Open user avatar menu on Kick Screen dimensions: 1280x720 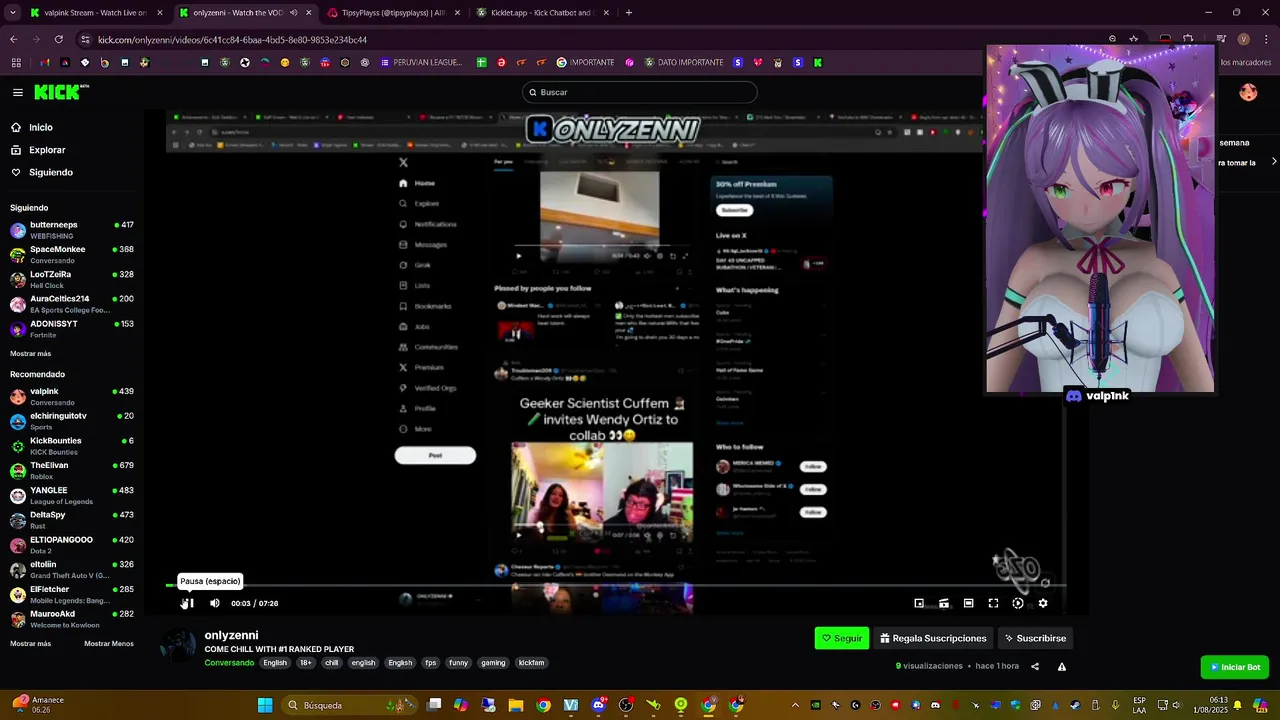coord(1248,92)
